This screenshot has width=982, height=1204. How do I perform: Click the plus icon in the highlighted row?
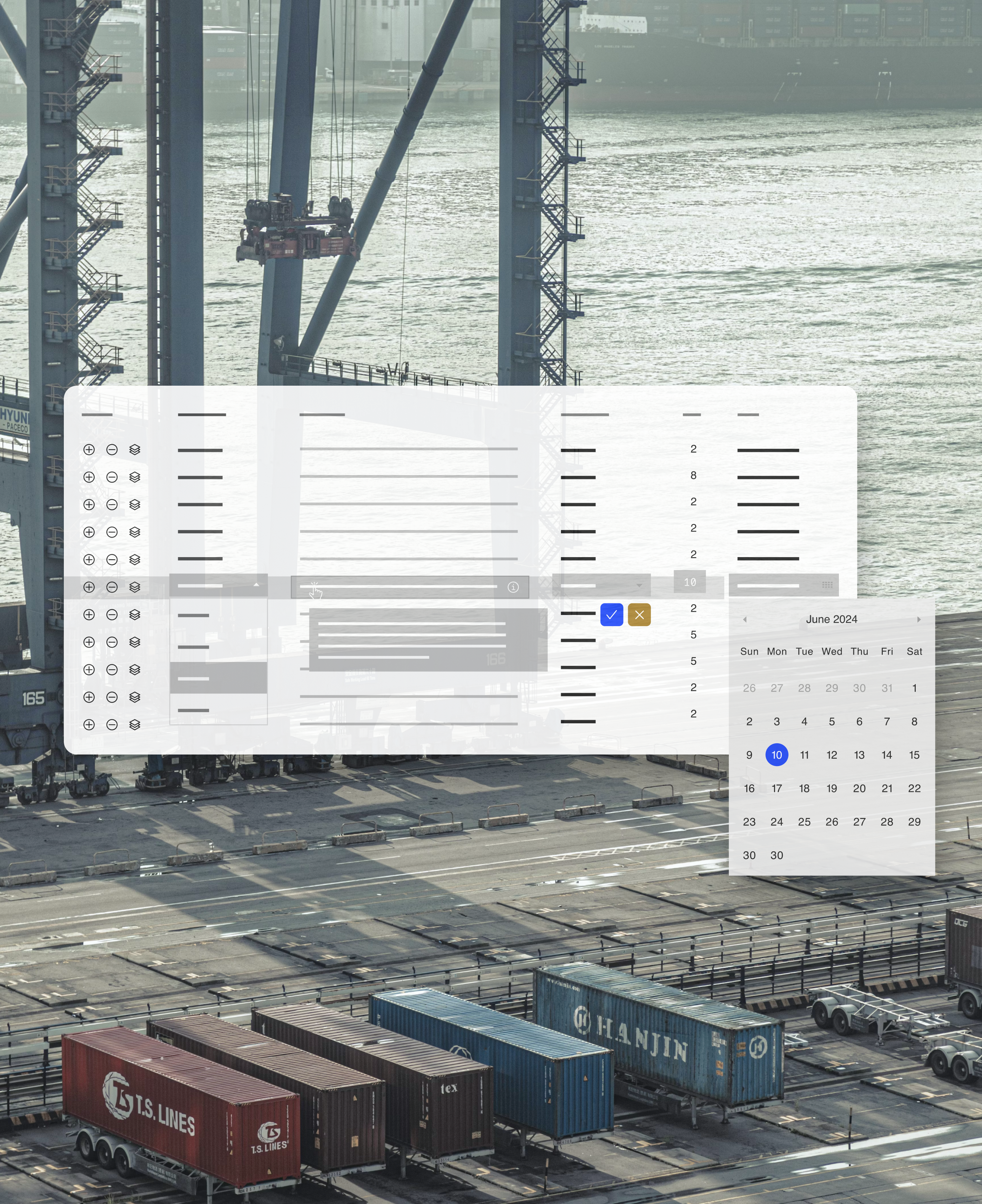(89, 587)
